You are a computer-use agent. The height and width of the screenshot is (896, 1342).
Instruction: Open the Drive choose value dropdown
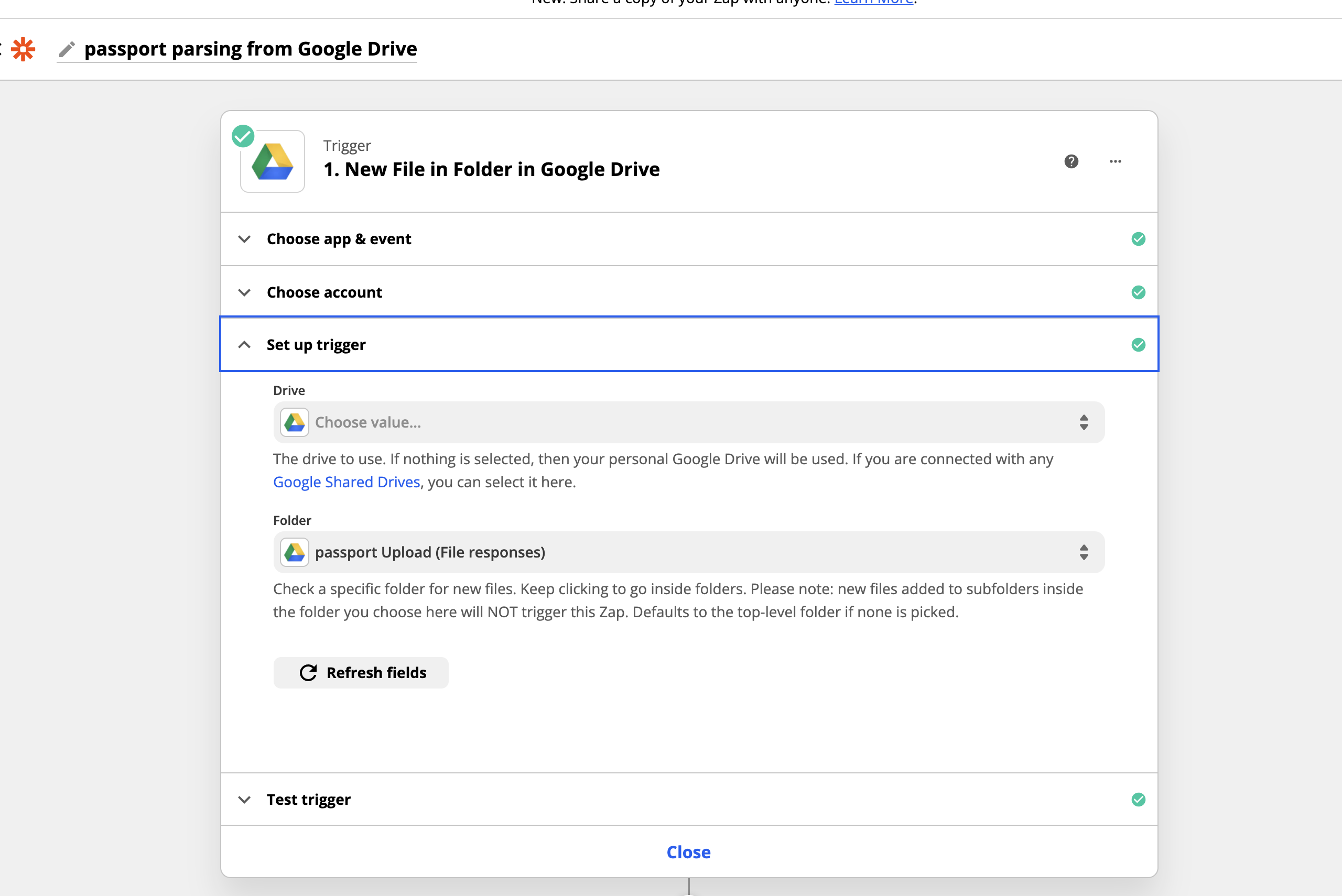(x=688, y=422)
